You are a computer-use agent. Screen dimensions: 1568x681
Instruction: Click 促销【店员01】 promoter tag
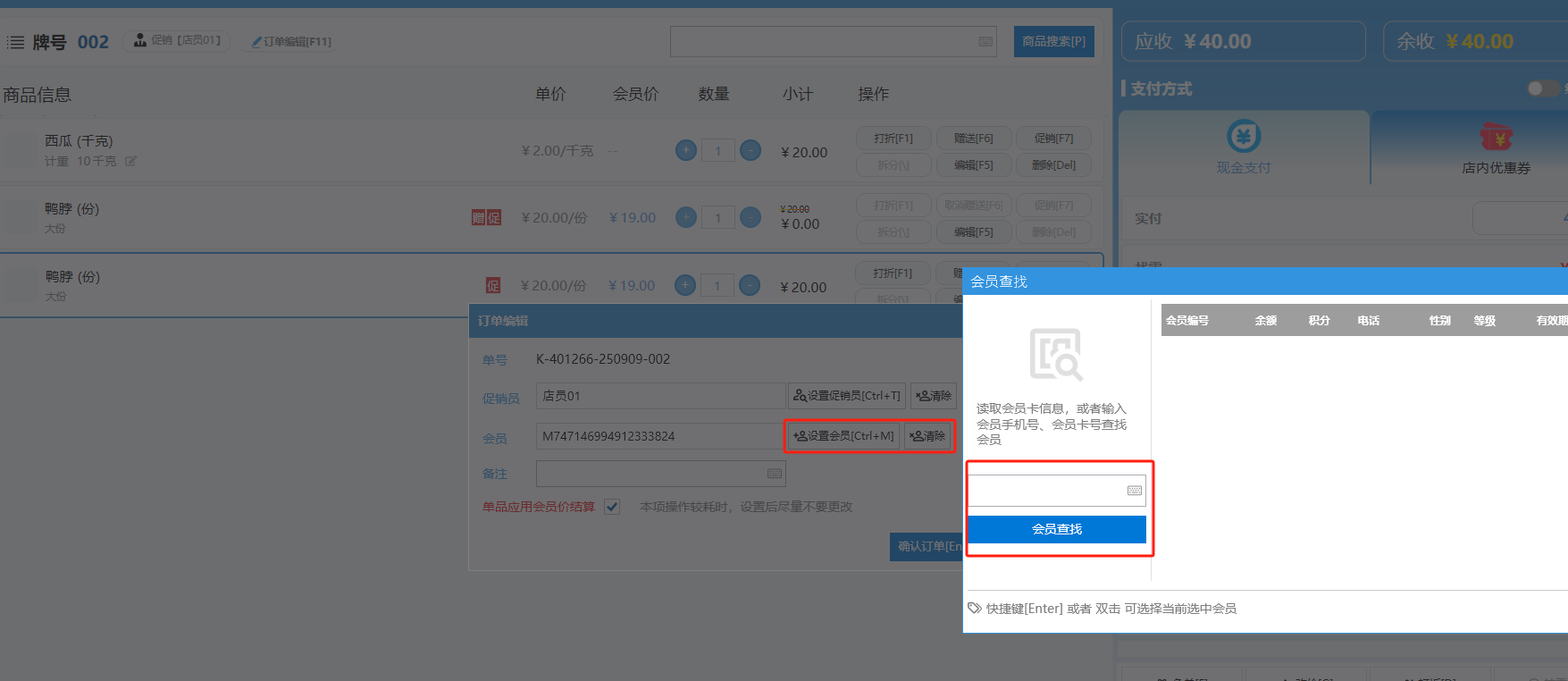point(177,41)
